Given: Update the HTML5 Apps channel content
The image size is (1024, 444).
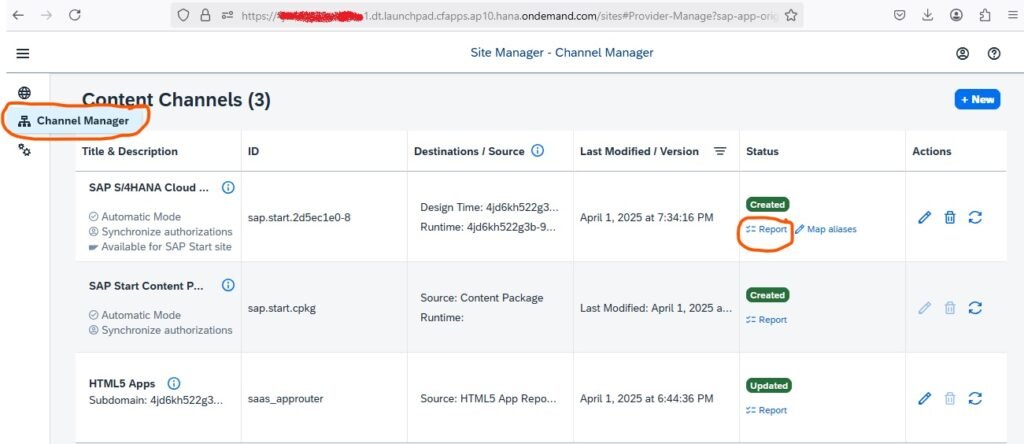Looking at the screenshot, I should click(975, 398).
